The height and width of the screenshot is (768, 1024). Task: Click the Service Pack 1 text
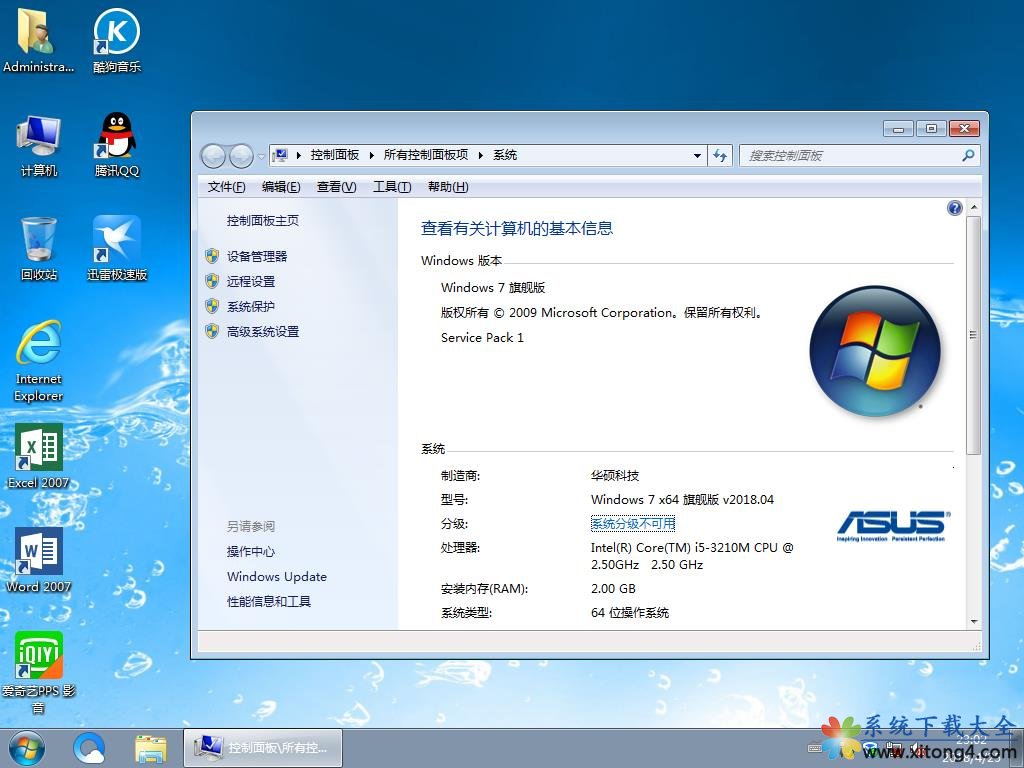[482, 338]
